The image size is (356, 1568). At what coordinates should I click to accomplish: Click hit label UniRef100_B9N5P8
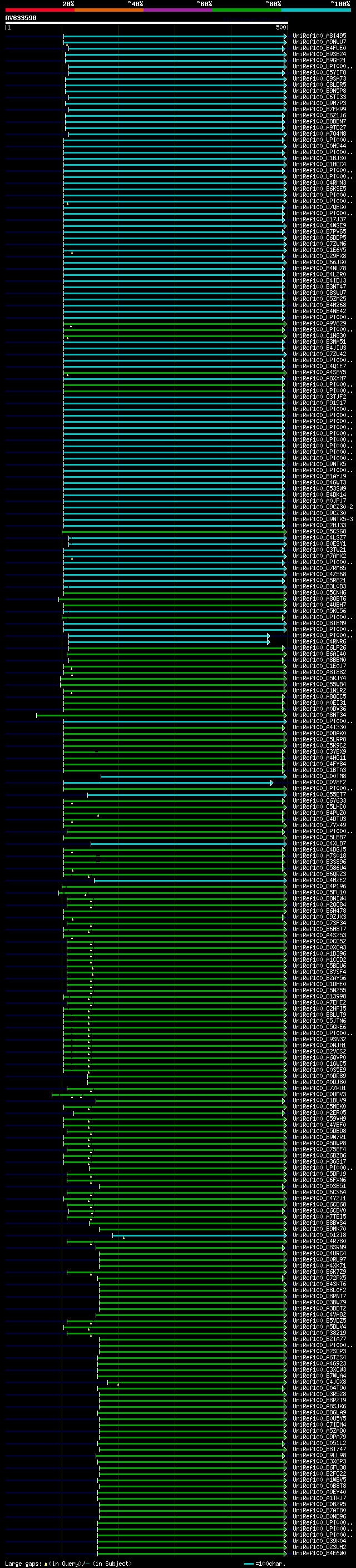click(x=319, y=91)
